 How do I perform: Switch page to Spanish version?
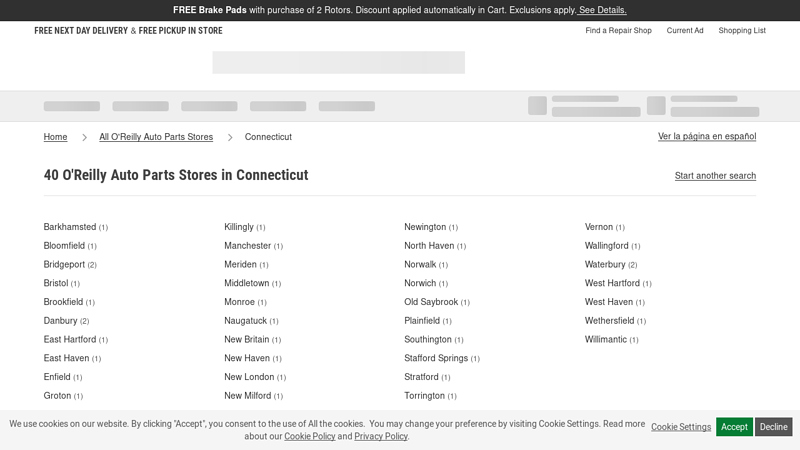coord(706,136)
